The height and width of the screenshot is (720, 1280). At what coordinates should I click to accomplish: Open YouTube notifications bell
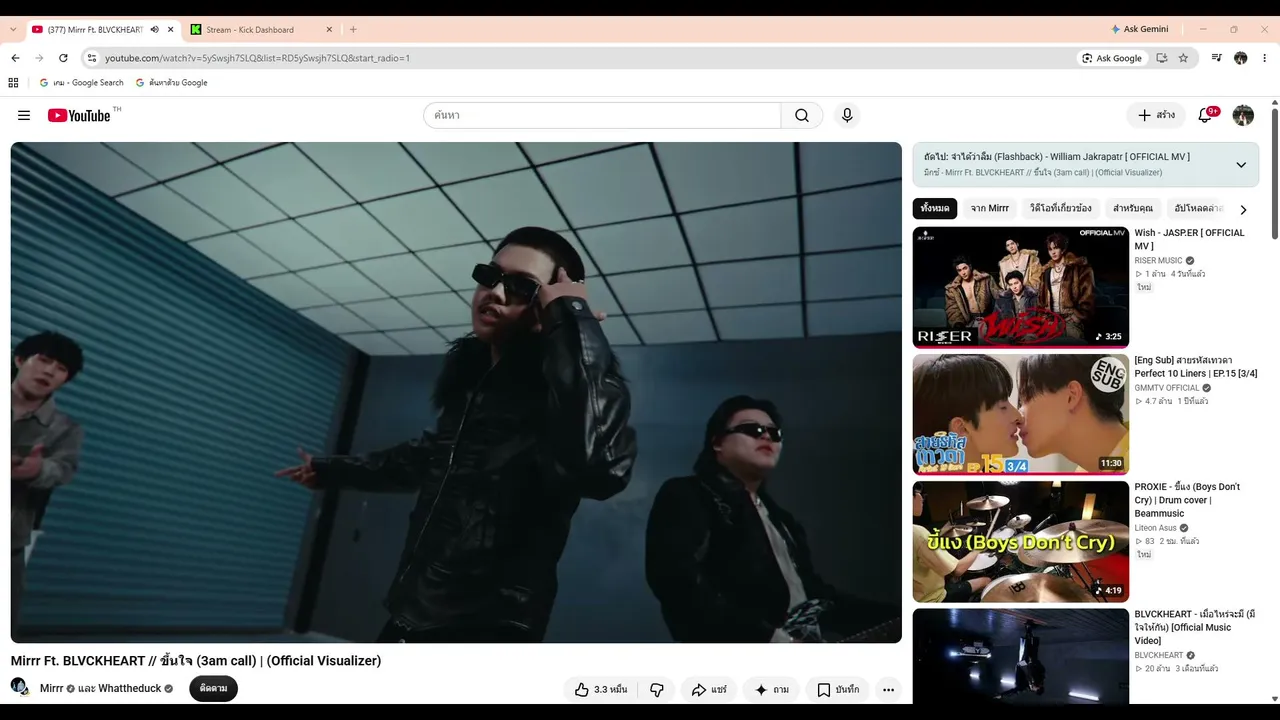[x=1205, y=115]
